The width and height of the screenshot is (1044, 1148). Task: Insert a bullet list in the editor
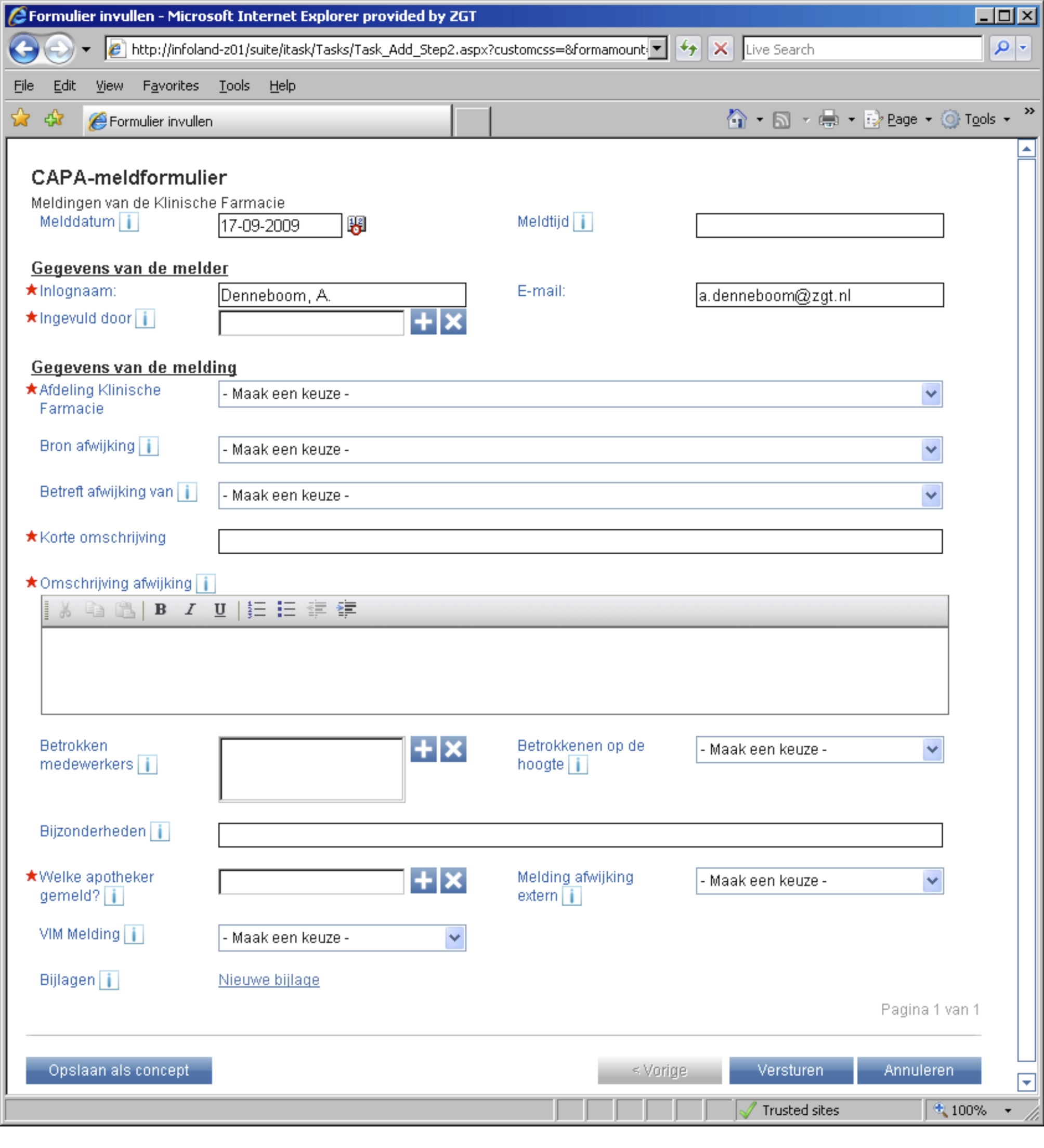pos(286,609)
